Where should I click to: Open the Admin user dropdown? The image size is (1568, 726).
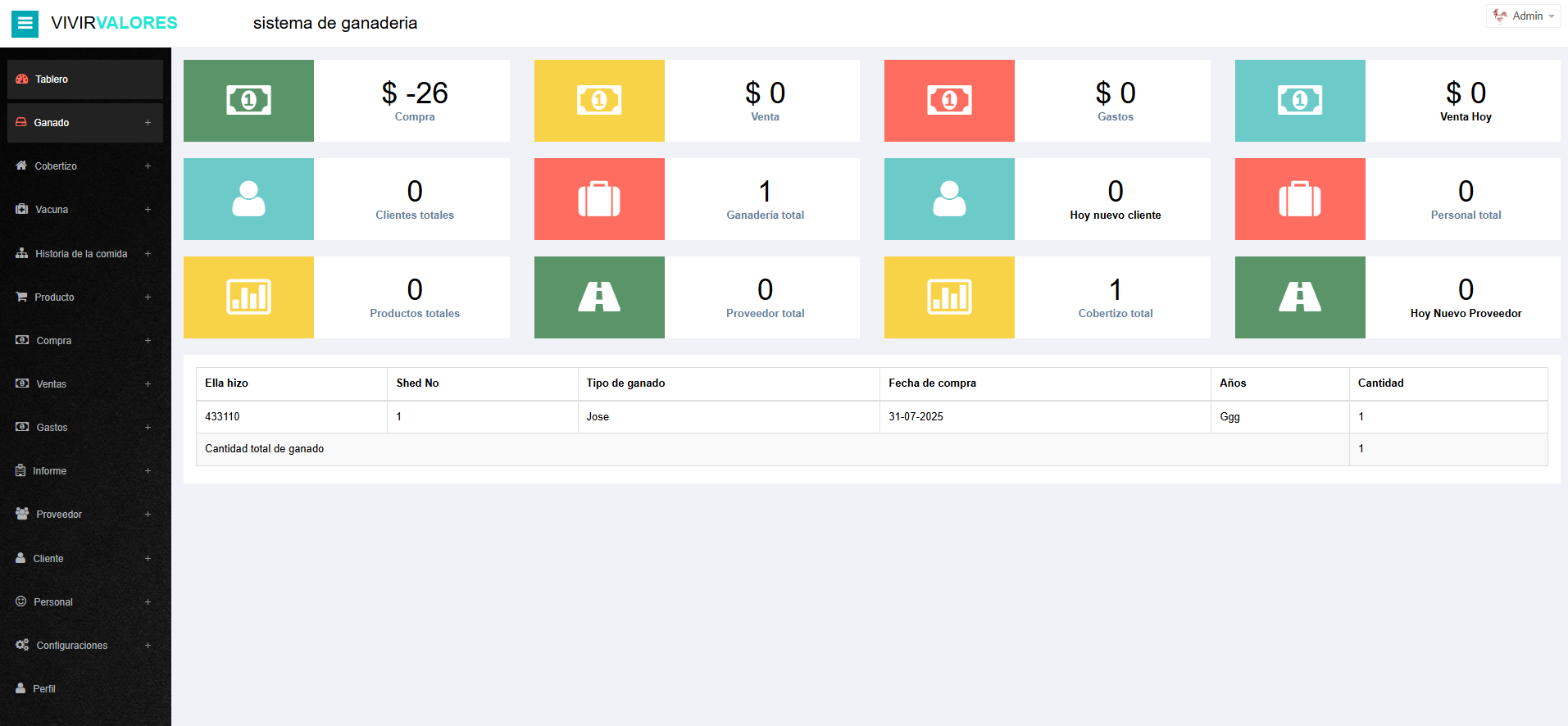pos(1523,16)
